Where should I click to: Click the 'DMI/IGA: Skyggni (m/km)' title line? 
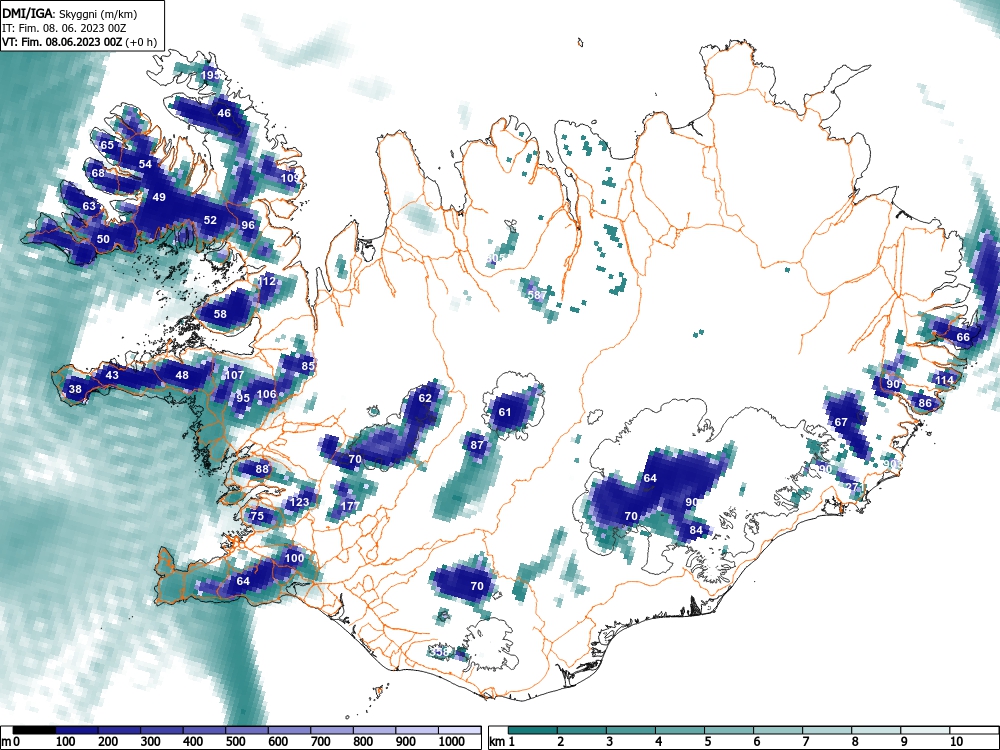(x=70, y=13)
